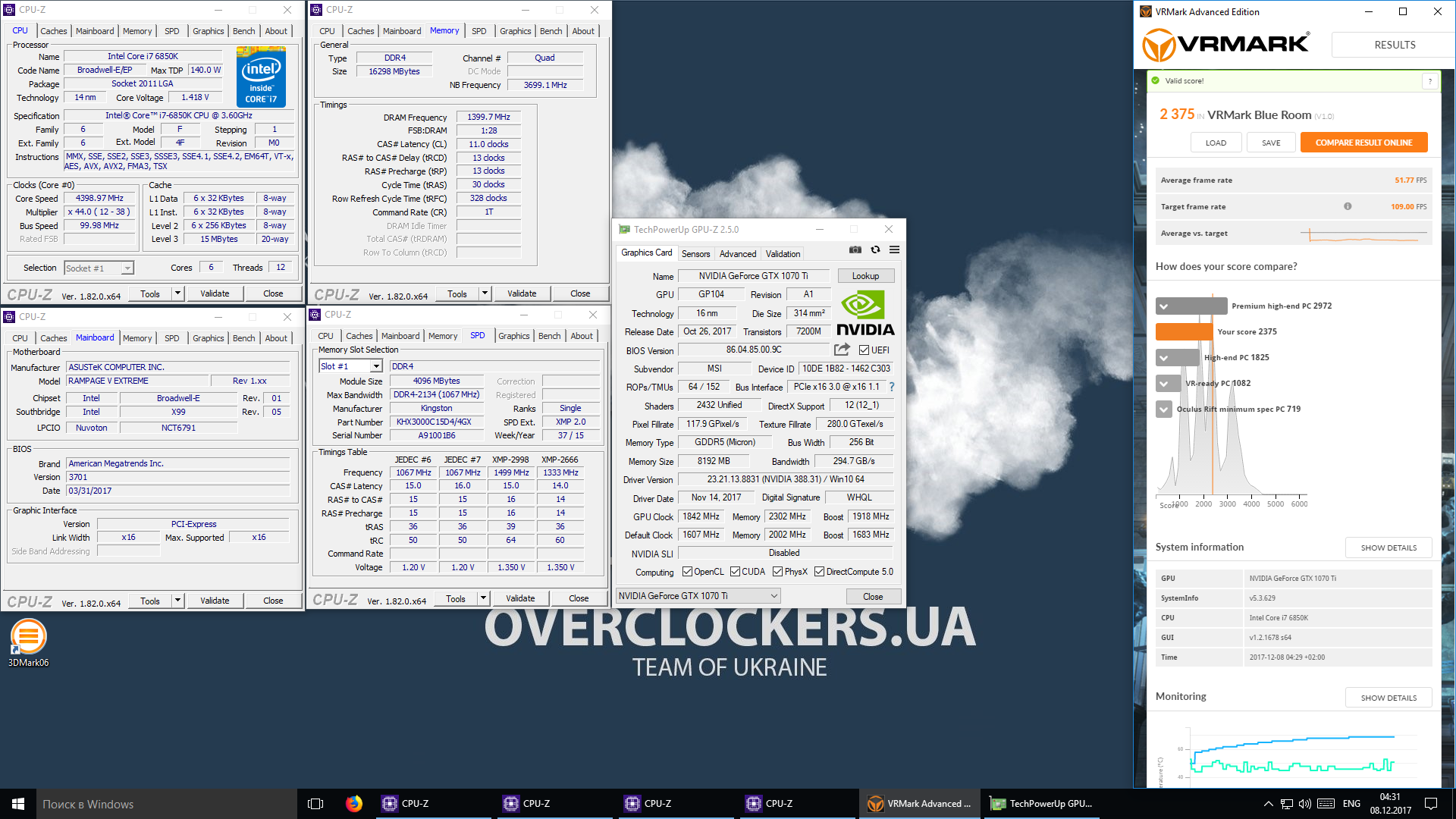1456x819 pixels.
Task: Toggle OpenCL checkbox
Action: 687,572
